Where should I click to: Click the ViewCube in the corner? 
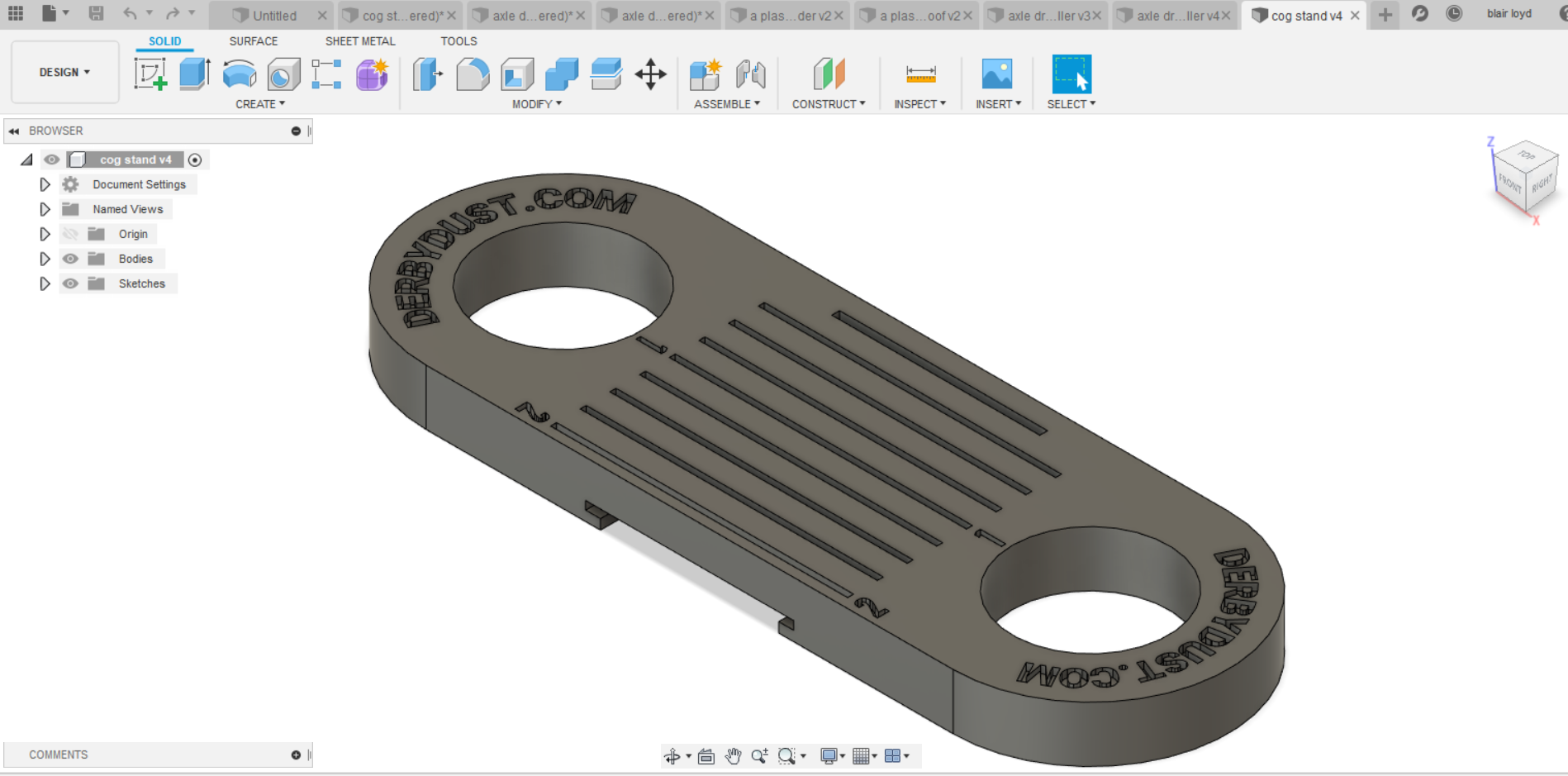pyautogui.click(x=1524, y=176)
